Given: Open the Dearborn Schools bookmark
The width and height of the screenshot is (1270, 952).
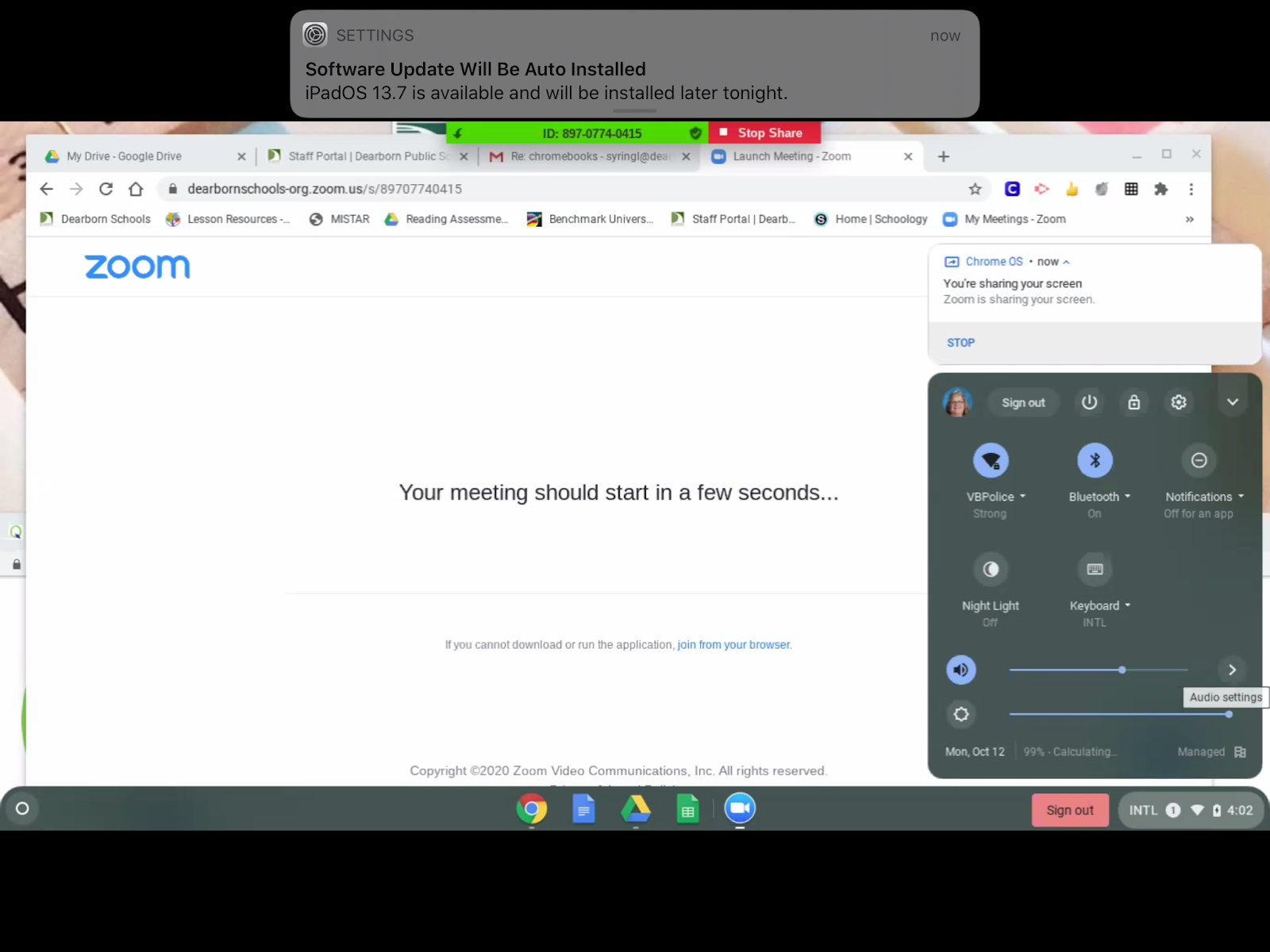Looking at the screenshot, I should coord(96,219).
